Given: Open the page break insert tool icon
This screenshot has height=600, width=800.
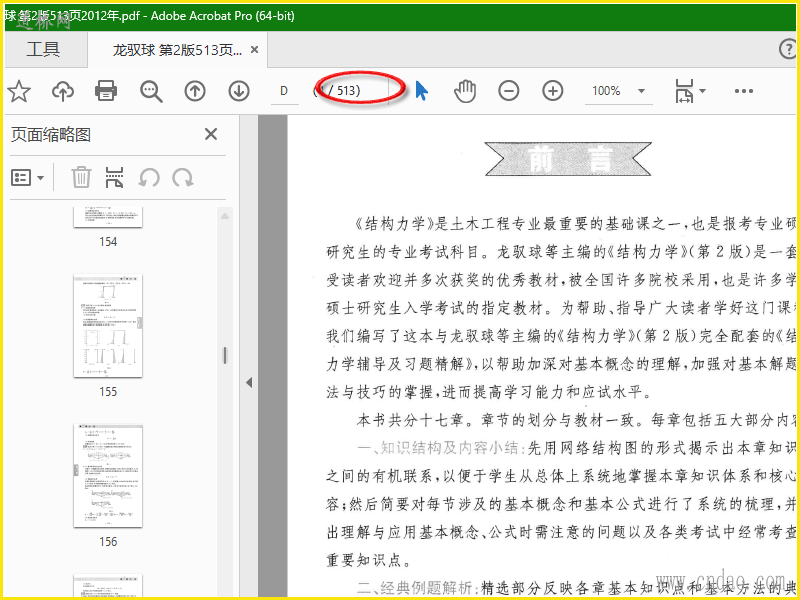Looking at the screenshot, I should click(115, 177).
